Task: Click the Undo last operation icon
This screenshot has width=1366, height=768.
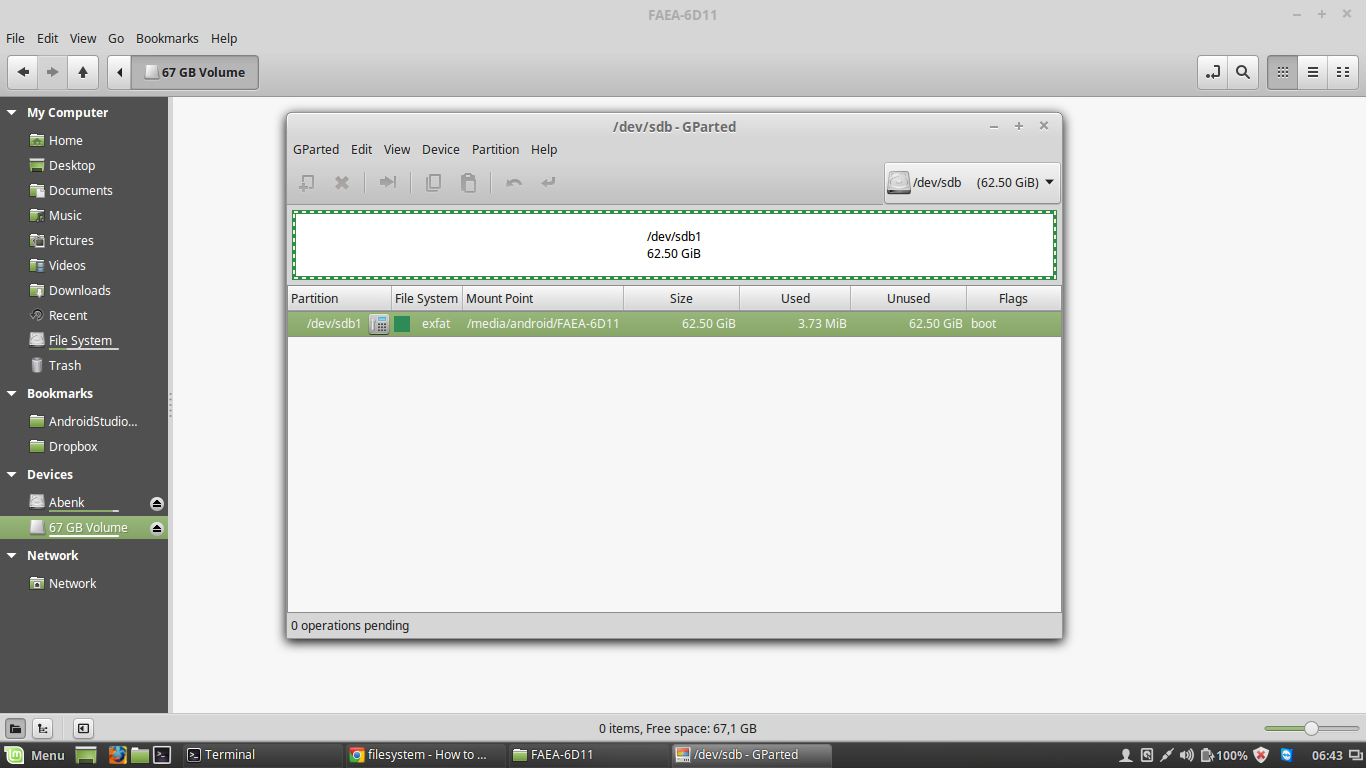Action: click(x=514, y=183)
